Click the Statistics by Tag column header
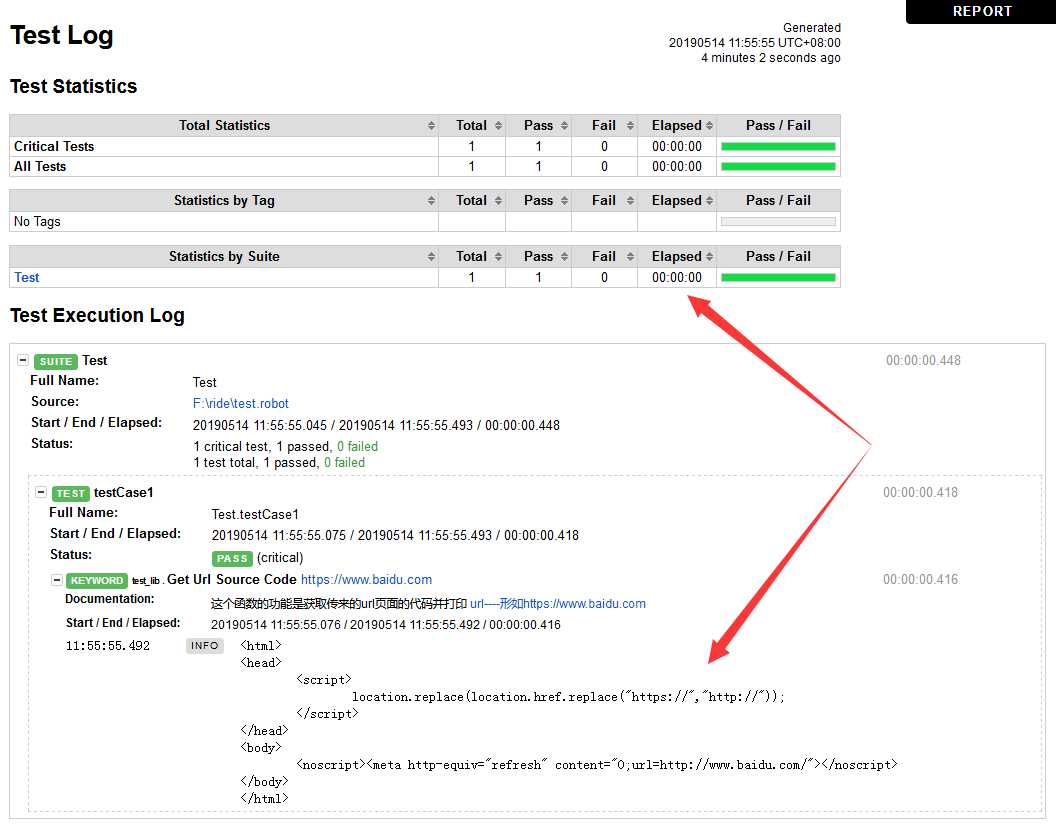The width and height of the screenshot is (1056, 826). tap(224, 200)
